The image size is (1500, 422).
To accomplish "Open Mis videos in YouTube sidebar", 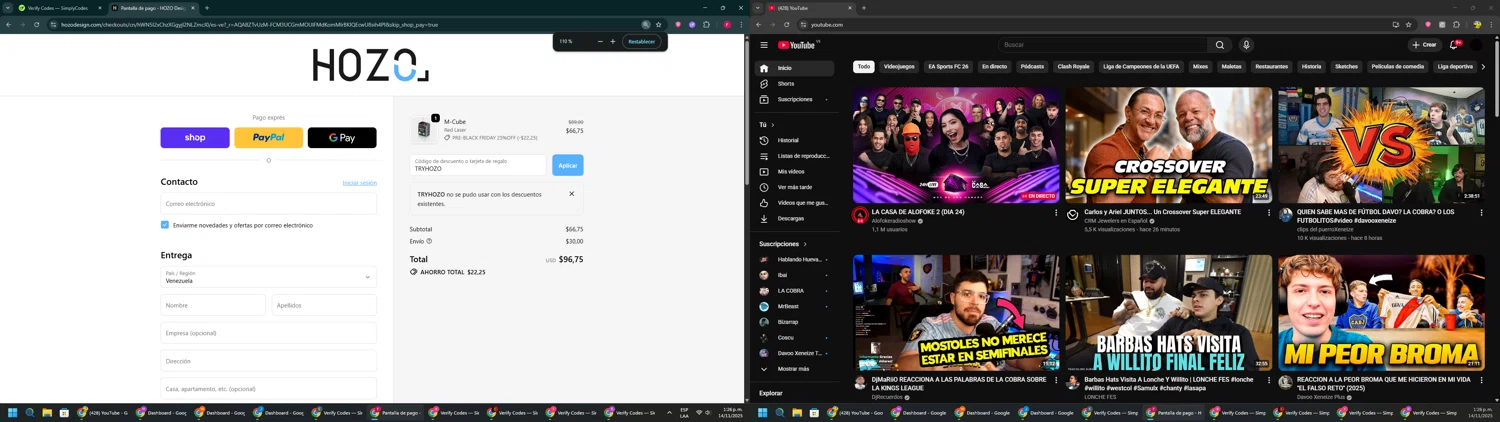I will [x=795, y=171].
